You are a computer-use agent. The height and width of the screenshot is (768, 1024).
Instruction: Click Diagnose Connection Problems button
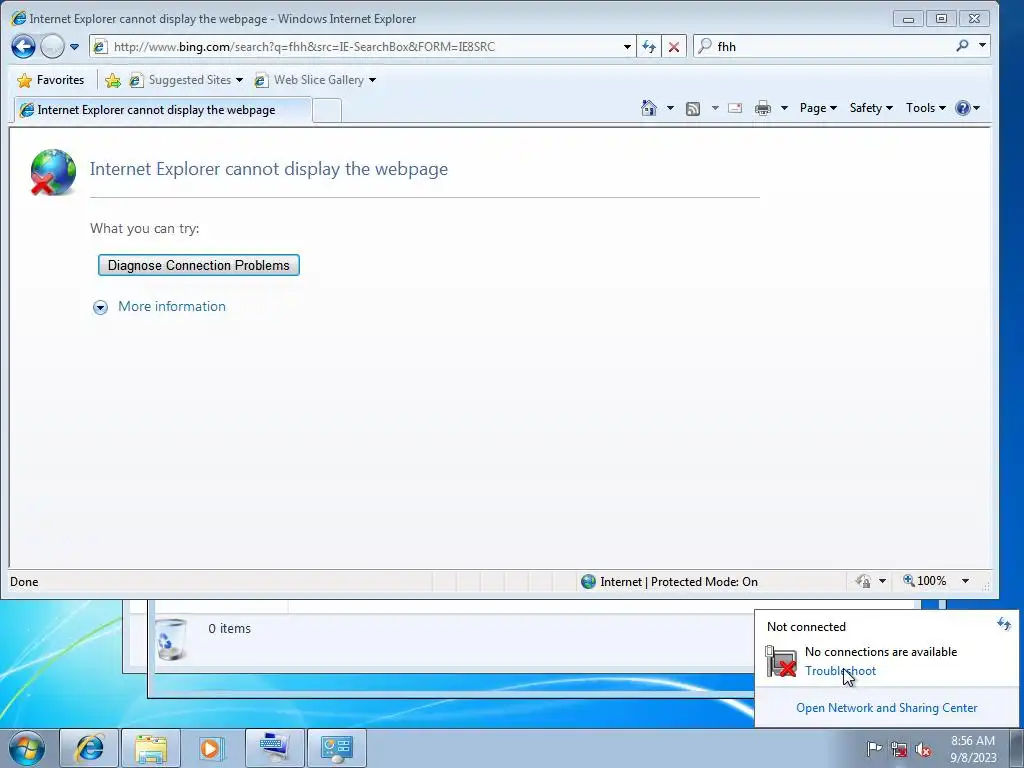(x=199, y=265)
